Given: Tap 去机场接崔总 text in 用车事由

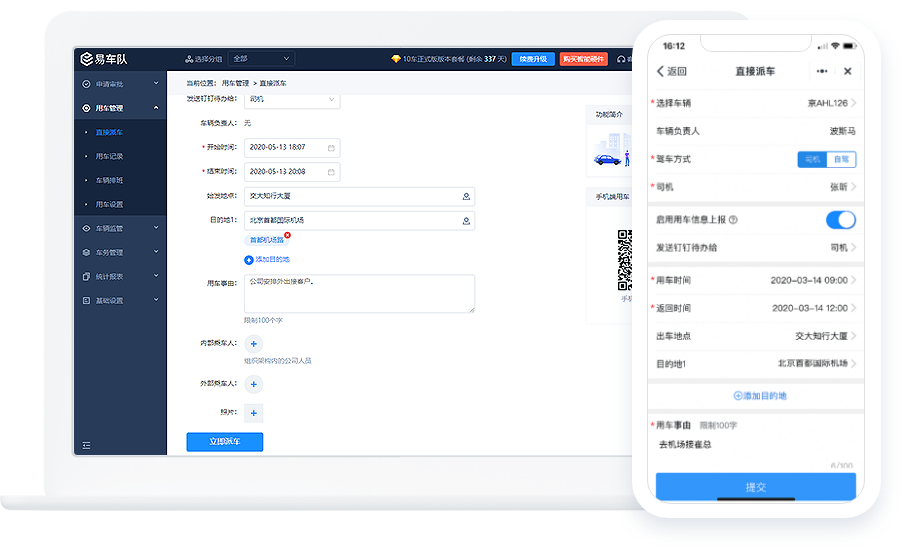Looking at the screenshot, I should coord(685,445).
